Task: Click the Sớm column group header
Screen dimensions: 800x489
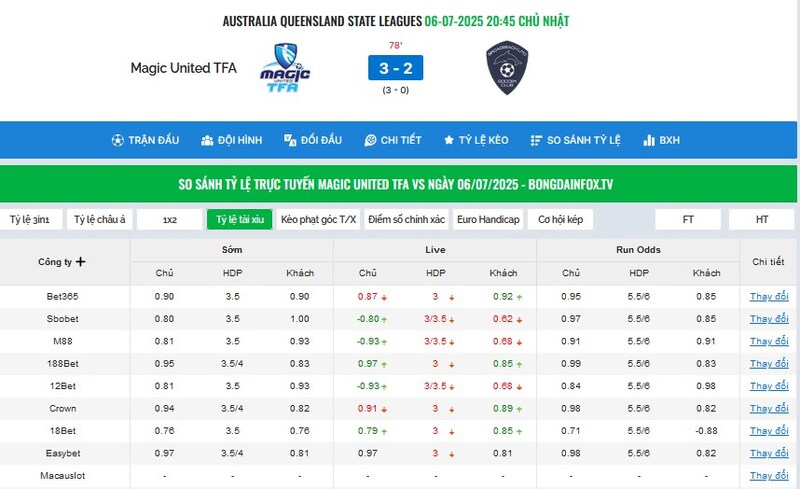Action: (232, 250)
